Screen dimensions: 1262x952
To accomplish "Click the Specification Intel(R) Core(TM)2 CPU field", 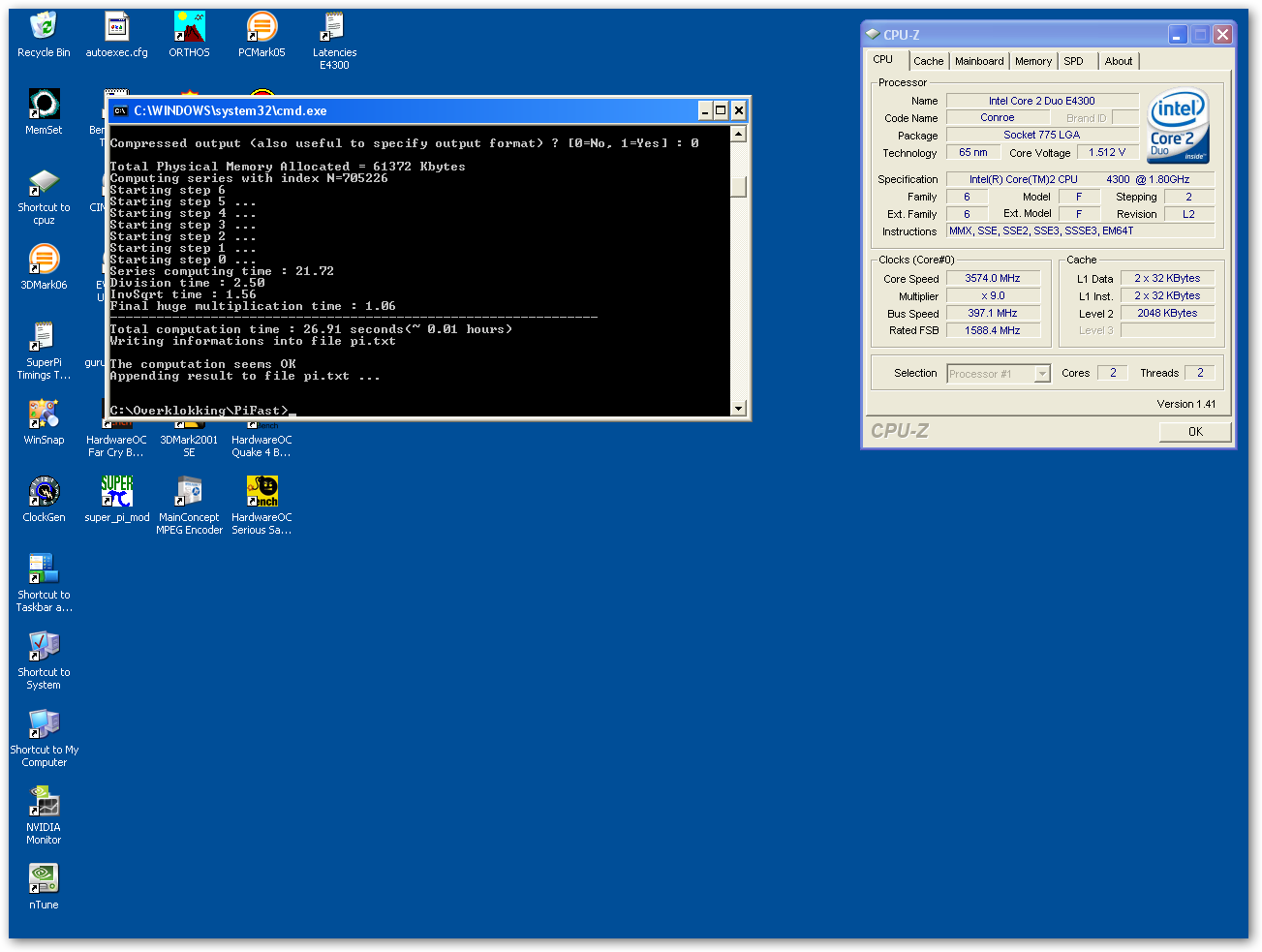I will click(1080, 179).
